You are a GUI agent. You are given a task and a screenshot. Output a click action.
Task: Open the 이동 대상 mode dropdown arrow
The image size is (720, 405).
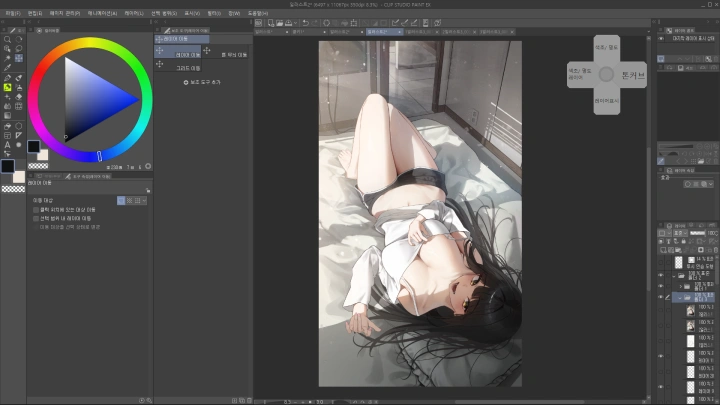click(144, 201)
